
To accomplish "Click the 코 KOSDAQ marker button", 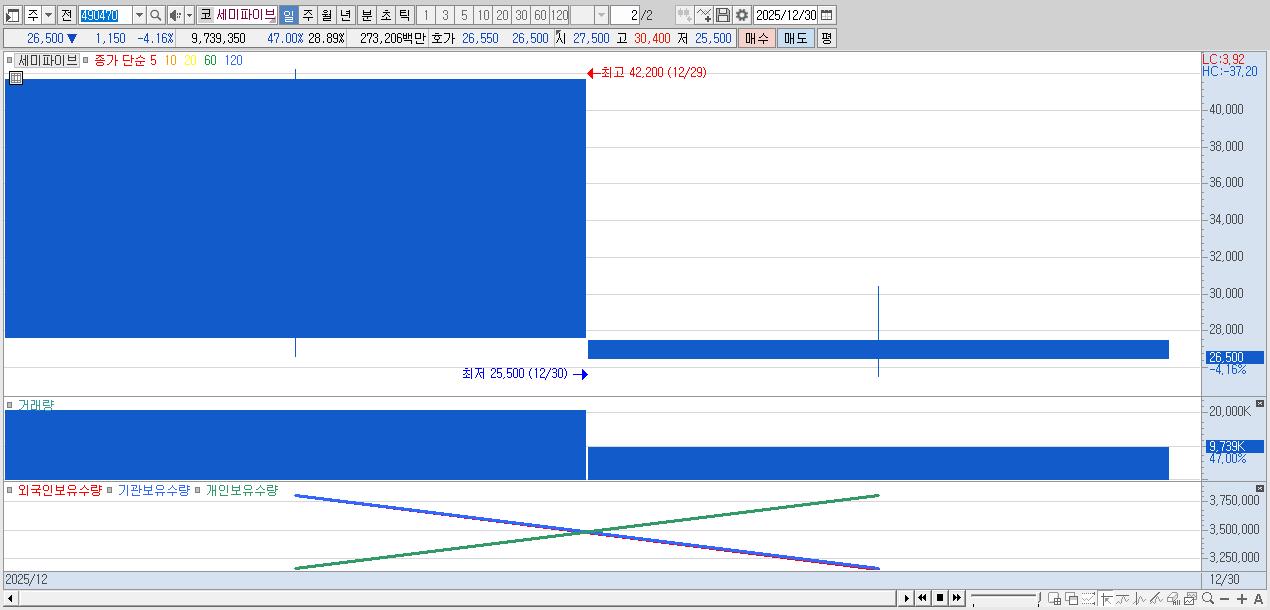I will 205,15.
